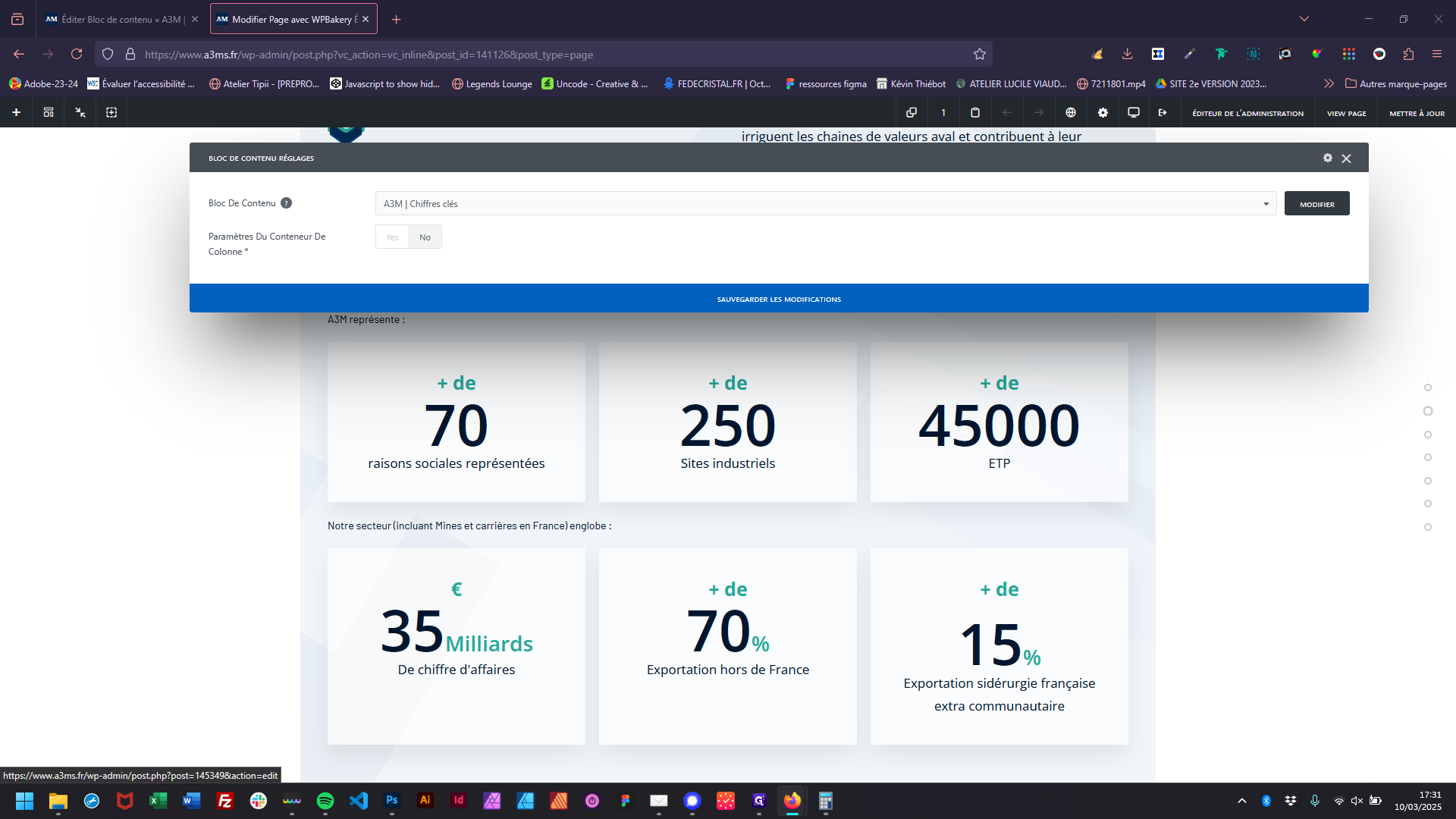Open Figma from the taskbar
Screen dimensions: 1456x819
[x=626, y=800]
